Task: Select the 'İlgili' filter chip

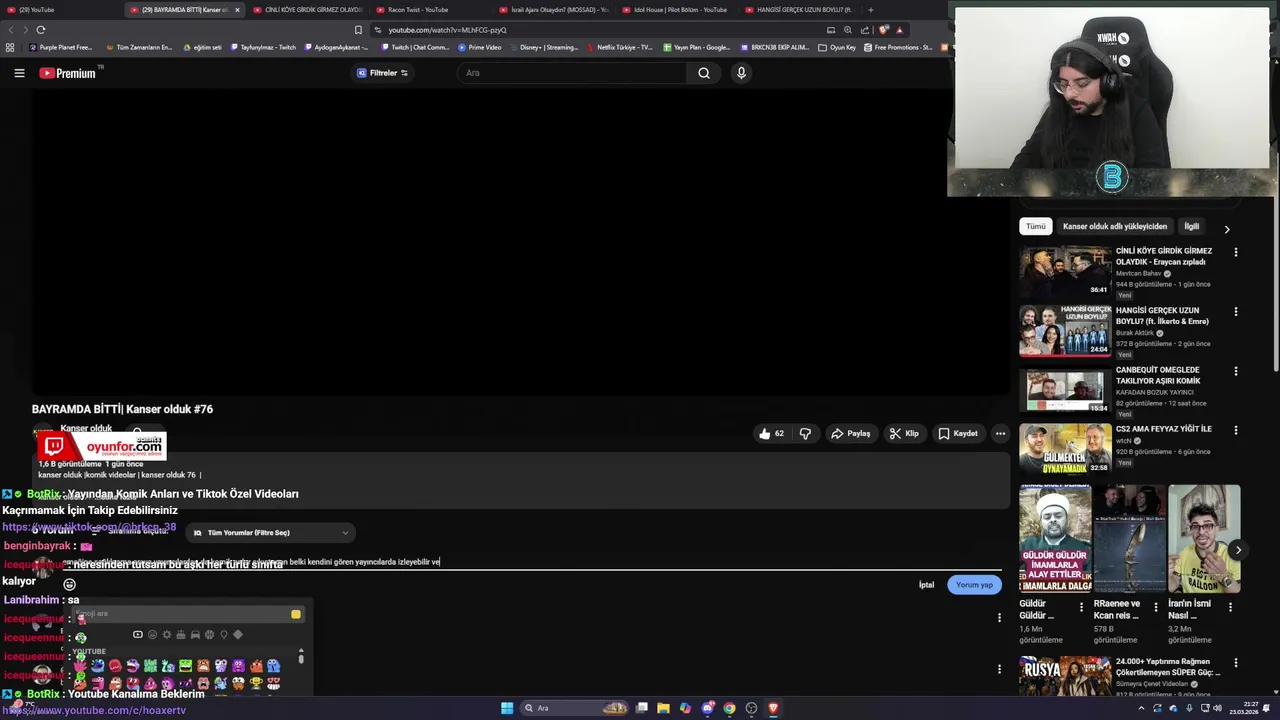Action: (1192, 227)
